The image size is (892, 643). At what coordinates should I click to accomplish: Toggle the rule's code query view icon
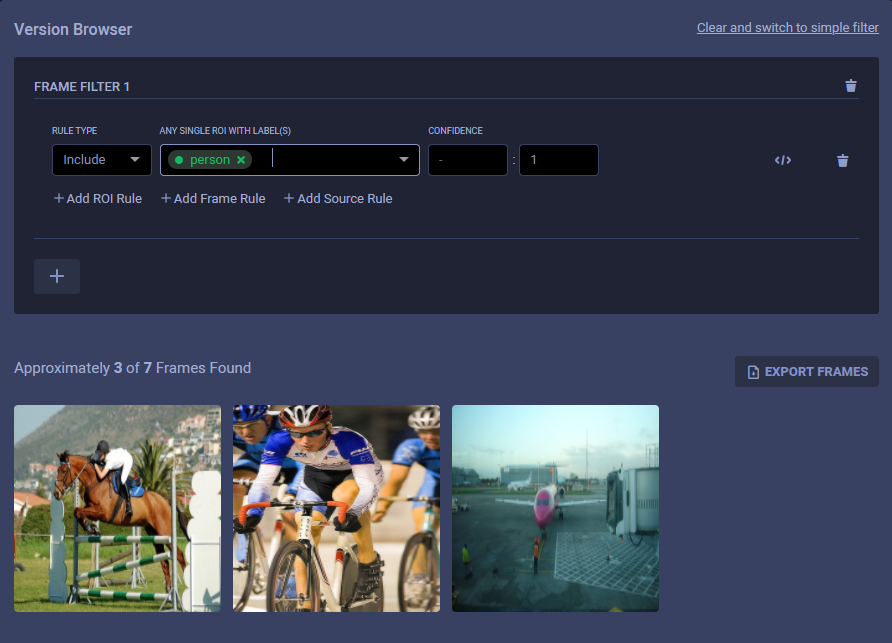point(783,161)
